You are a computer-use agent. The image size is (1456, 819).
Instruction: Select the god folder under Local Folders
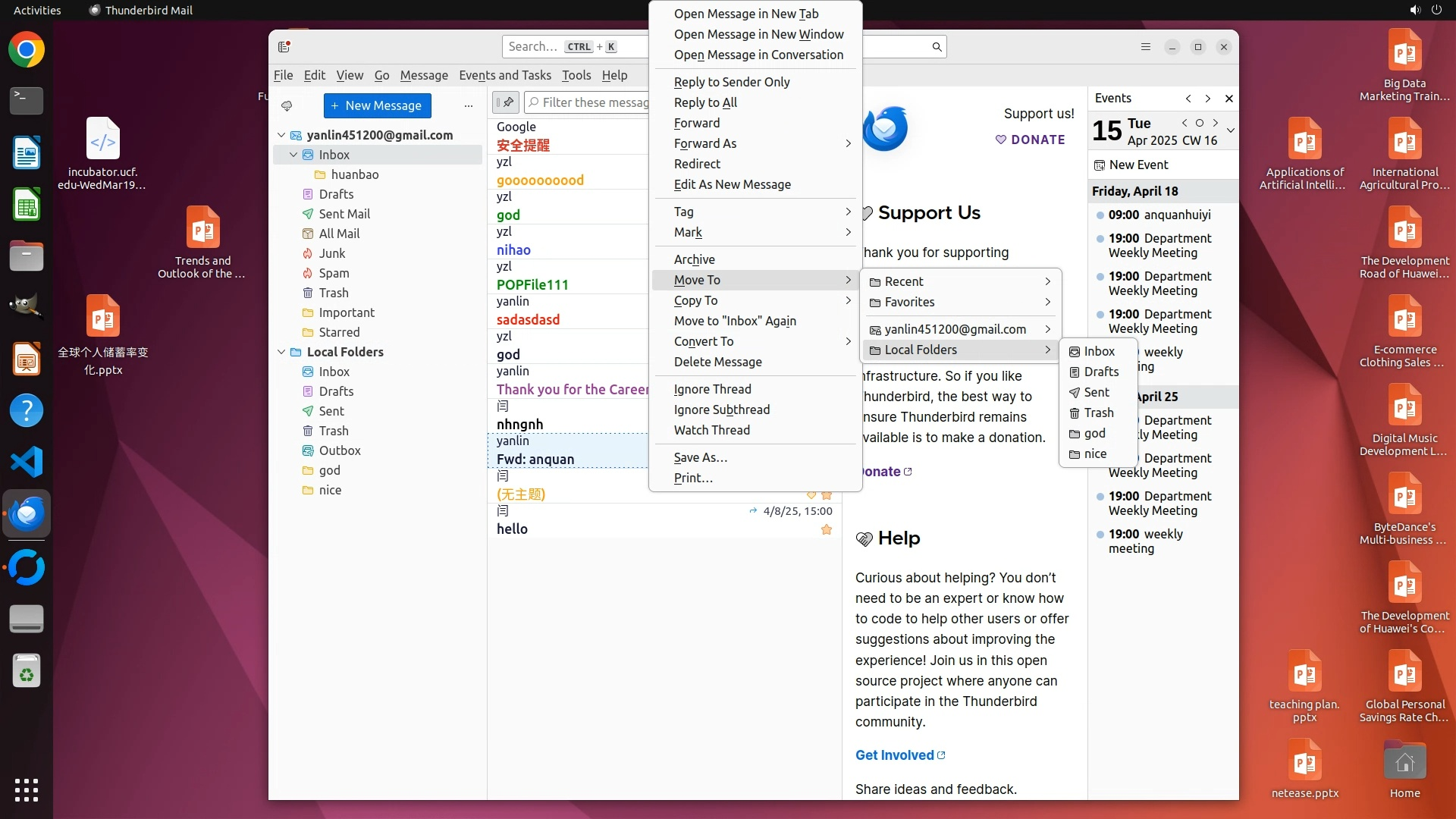(329, 470)
